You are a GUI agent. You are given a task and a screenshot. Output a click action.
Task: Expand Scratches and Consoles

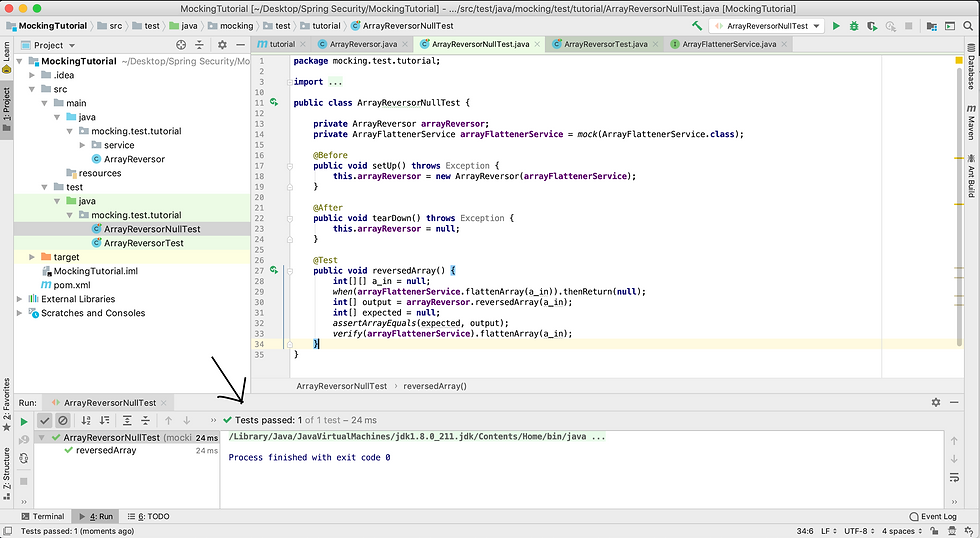coord(19,313)
